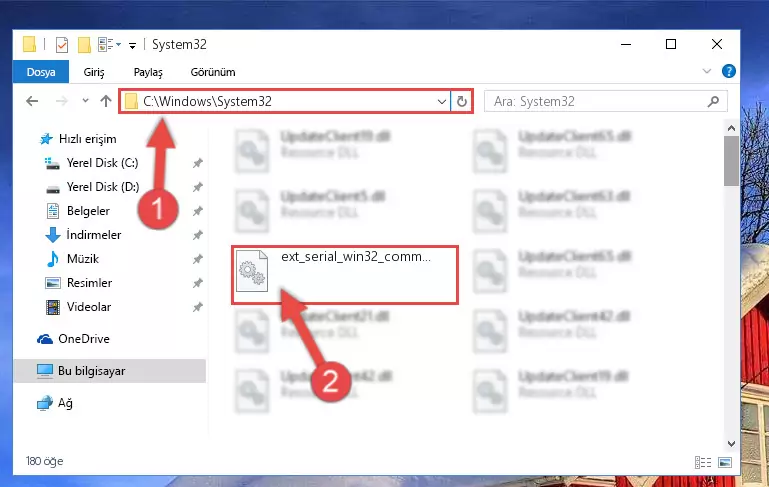The width and height of the screenshot is (769, 487).
Task: Click the Properties checkmark icon in title bar
Action: pyautogui.click(x=62, y=45)
